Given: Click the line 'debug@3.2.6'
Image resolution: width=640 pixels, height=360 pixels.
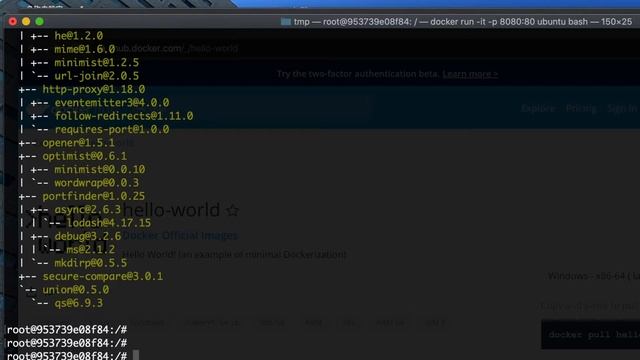Looking at the screenshot, I should [x=88, y=236].
